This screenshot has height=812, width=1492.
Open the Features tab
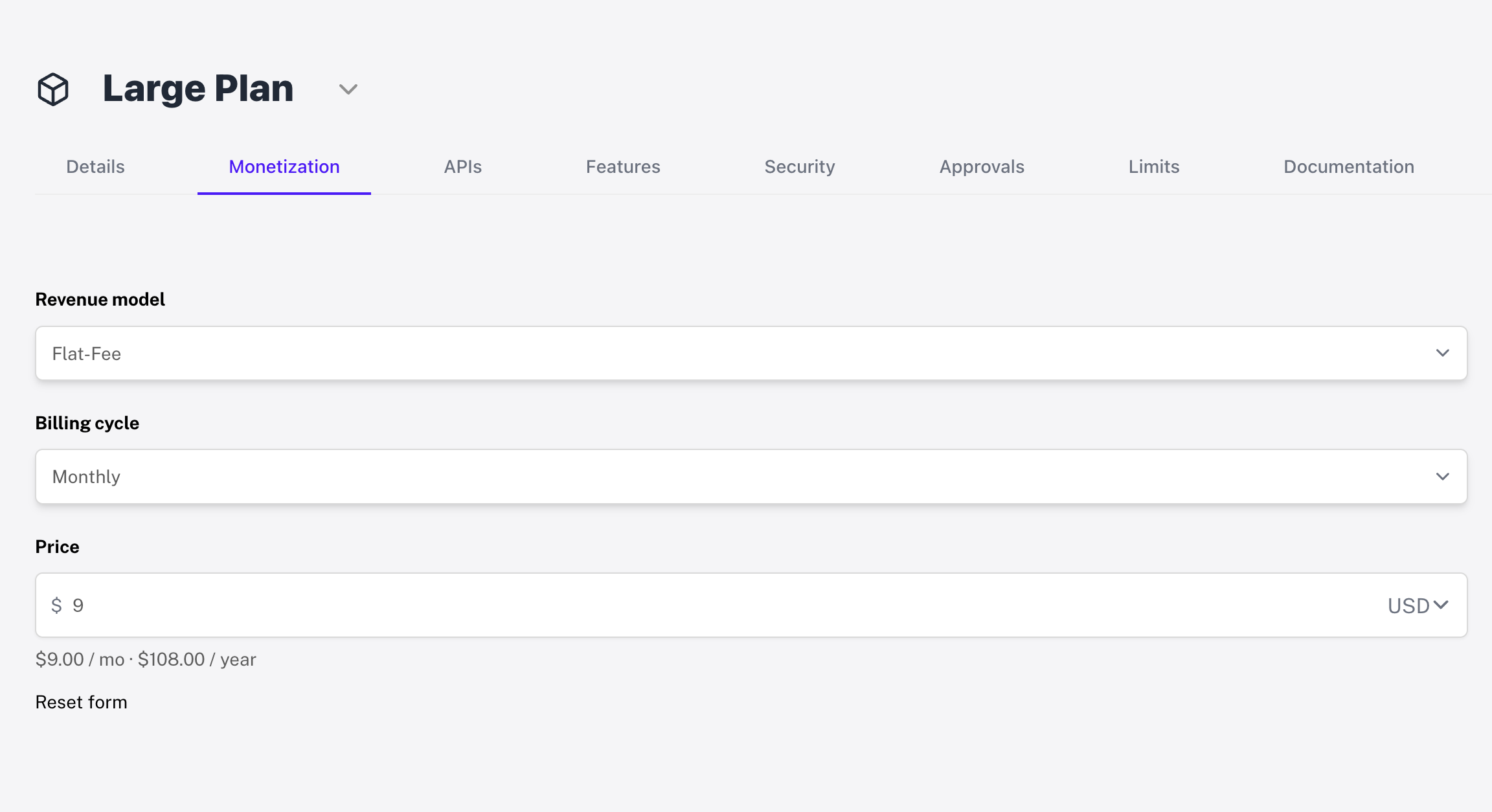coord(622,166)
